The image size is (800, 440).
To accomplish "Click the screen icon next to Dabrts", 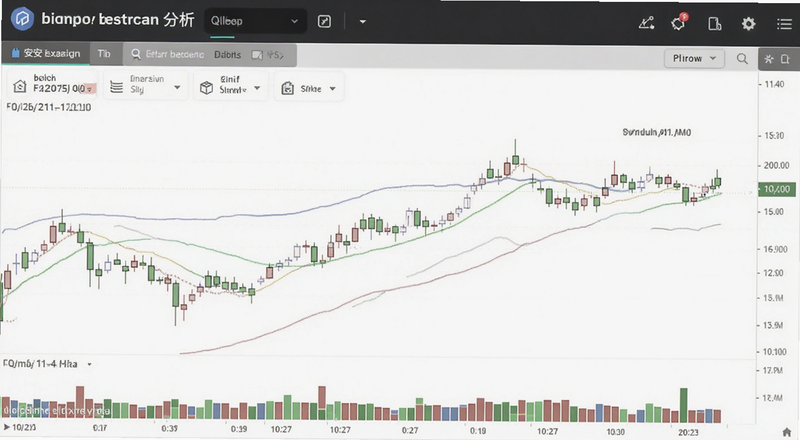I will point(257,55).
